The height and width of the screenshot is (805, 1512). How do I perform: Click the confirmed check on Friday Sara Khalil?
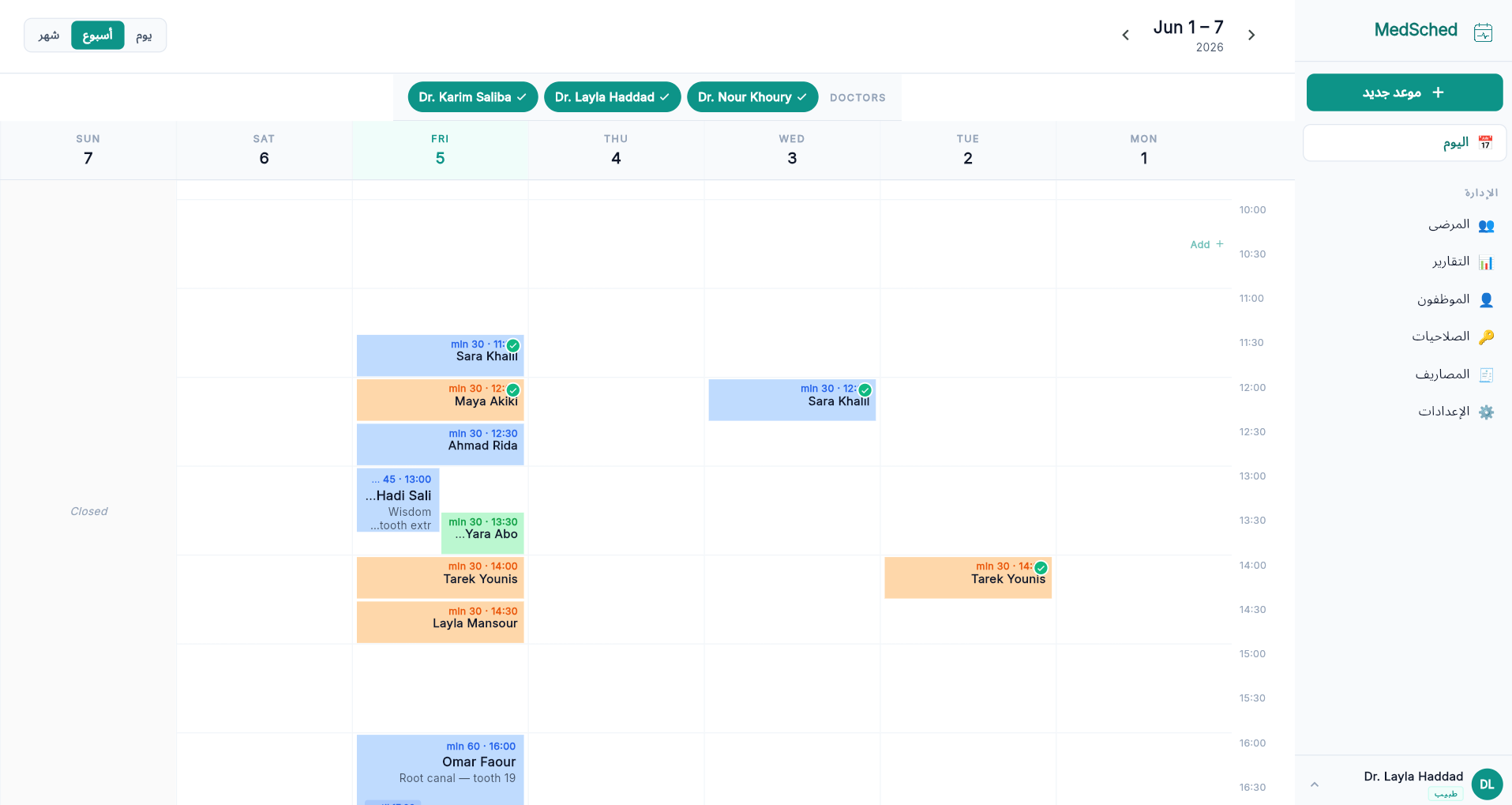(x=513, y=345)
